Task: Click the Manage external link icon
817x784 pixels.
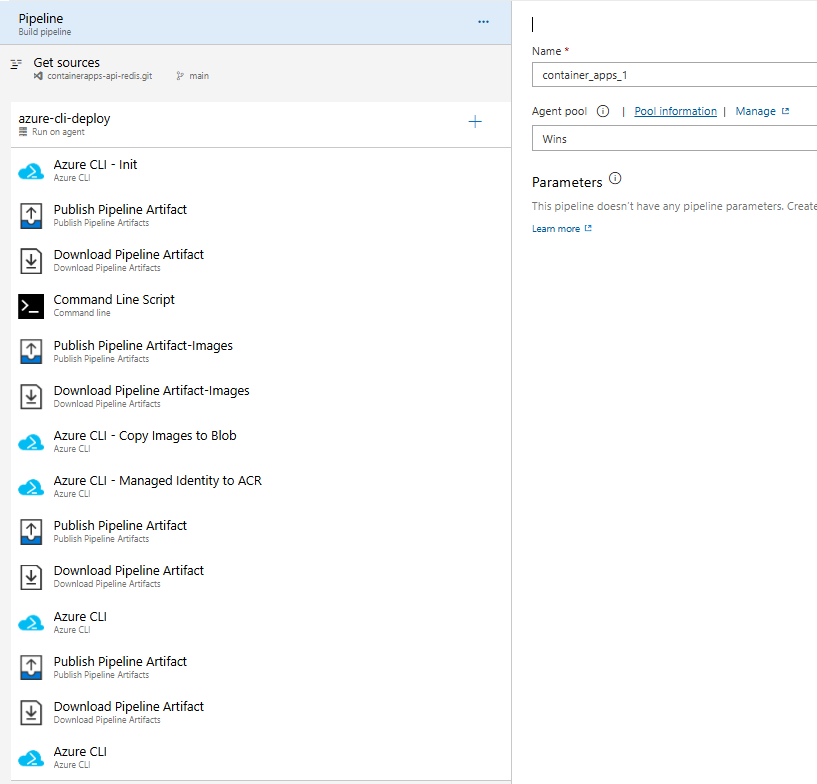Action: tap(785, 111)
